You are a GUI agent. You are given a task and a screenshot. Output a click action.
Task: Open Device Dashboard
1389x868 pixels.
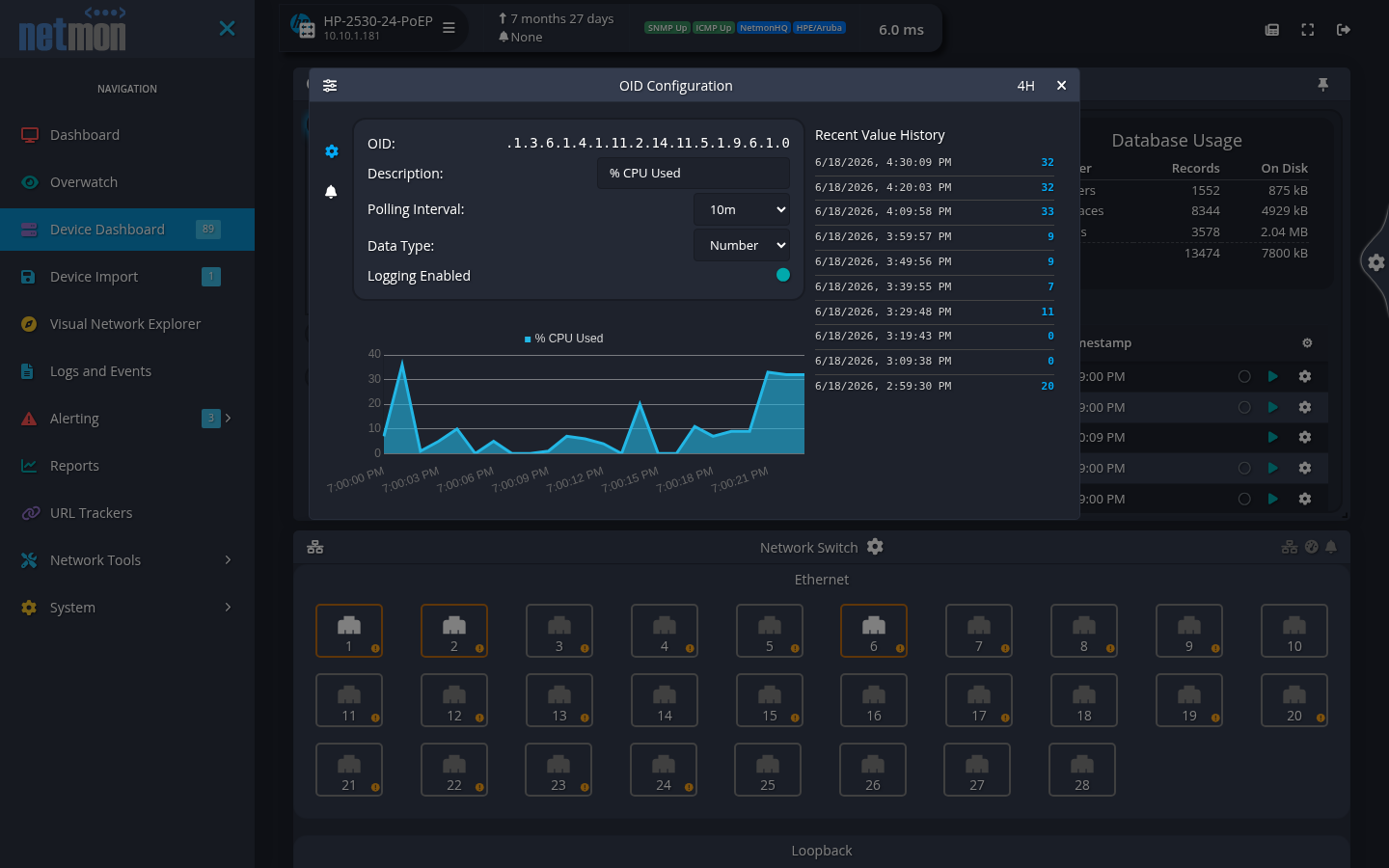[127, 230]
